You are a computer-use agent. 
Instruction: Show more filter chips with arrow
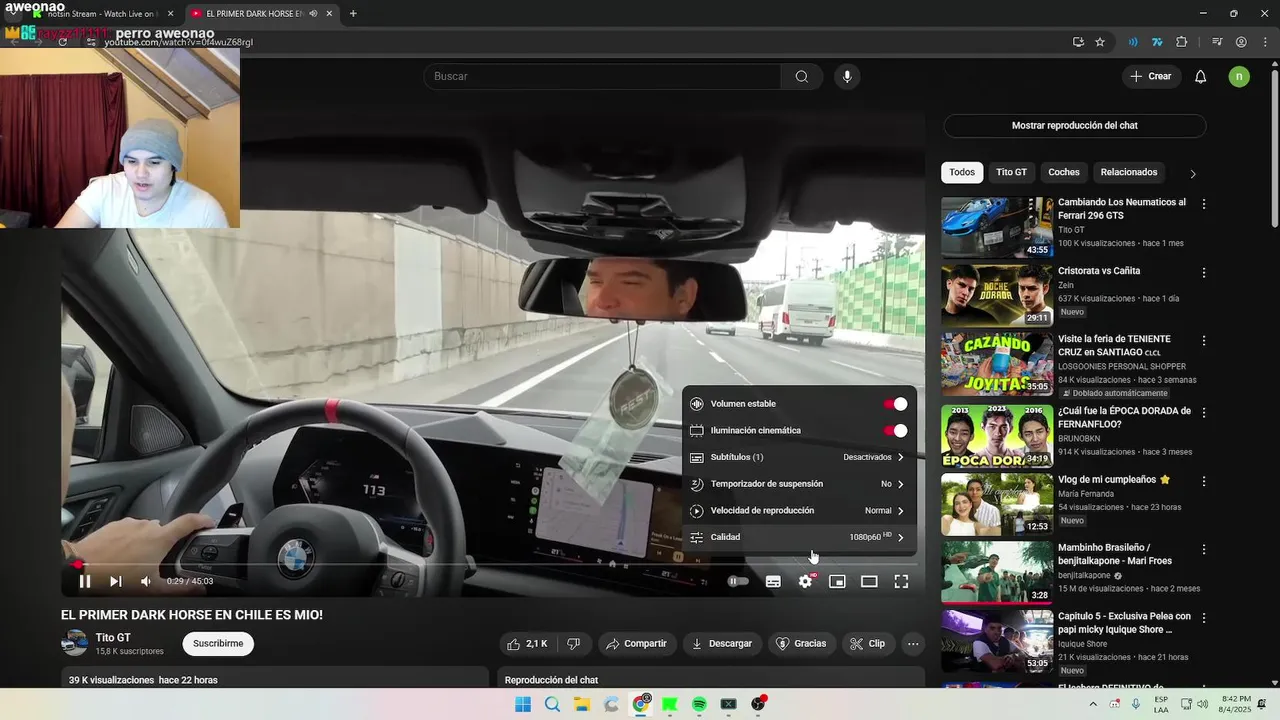(x=1192, y=173)
